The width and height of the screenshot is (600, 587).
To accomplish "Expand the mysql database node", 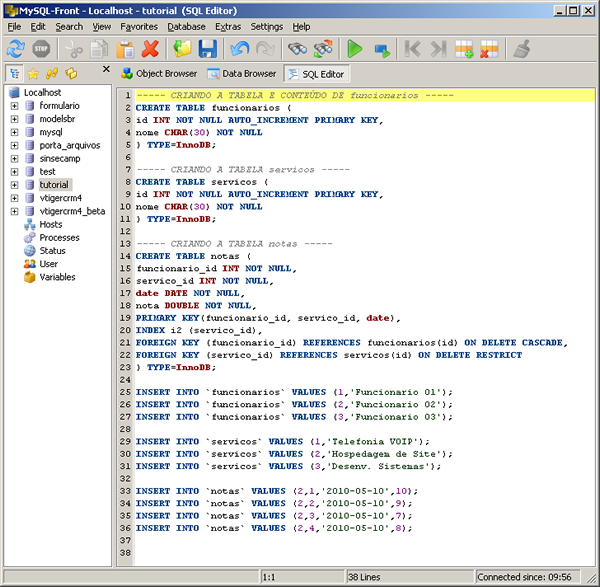I will pyautogui.click(x=14, y=132).
